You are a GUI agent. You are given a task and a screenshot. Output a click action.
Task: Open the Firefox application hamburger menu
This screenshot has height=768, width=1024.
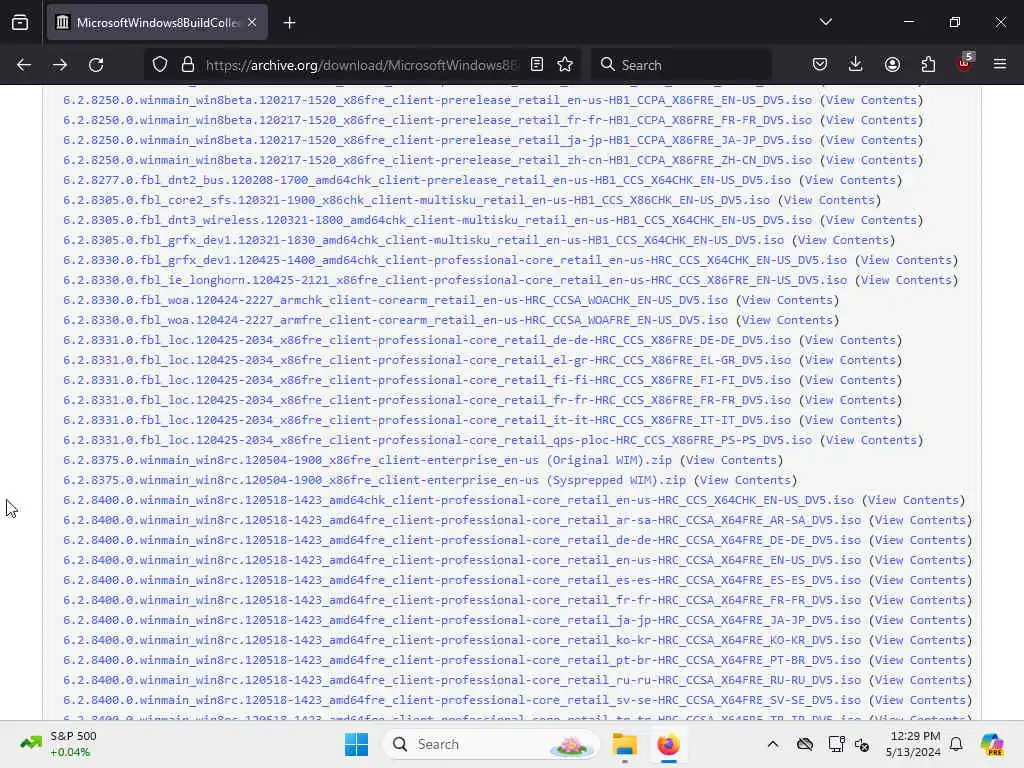[1000, 64]
